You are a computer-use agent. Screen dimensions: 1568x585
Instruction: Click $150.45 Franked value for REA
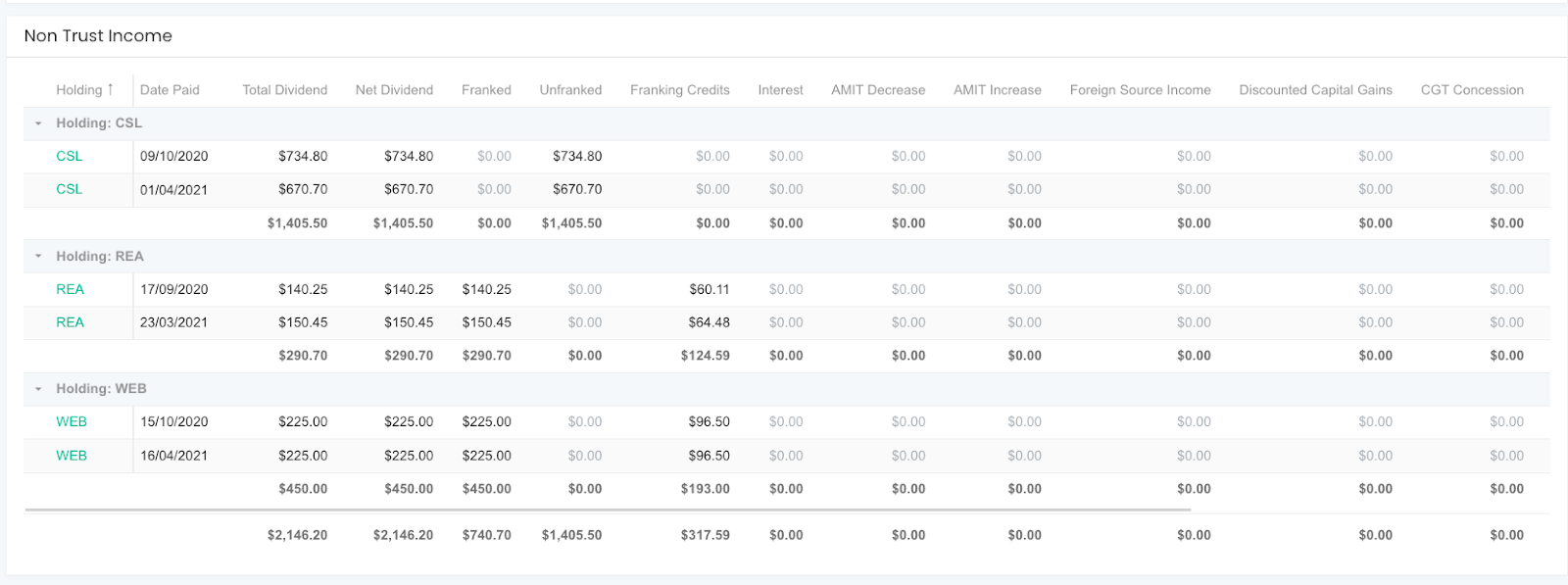(487, 322)
